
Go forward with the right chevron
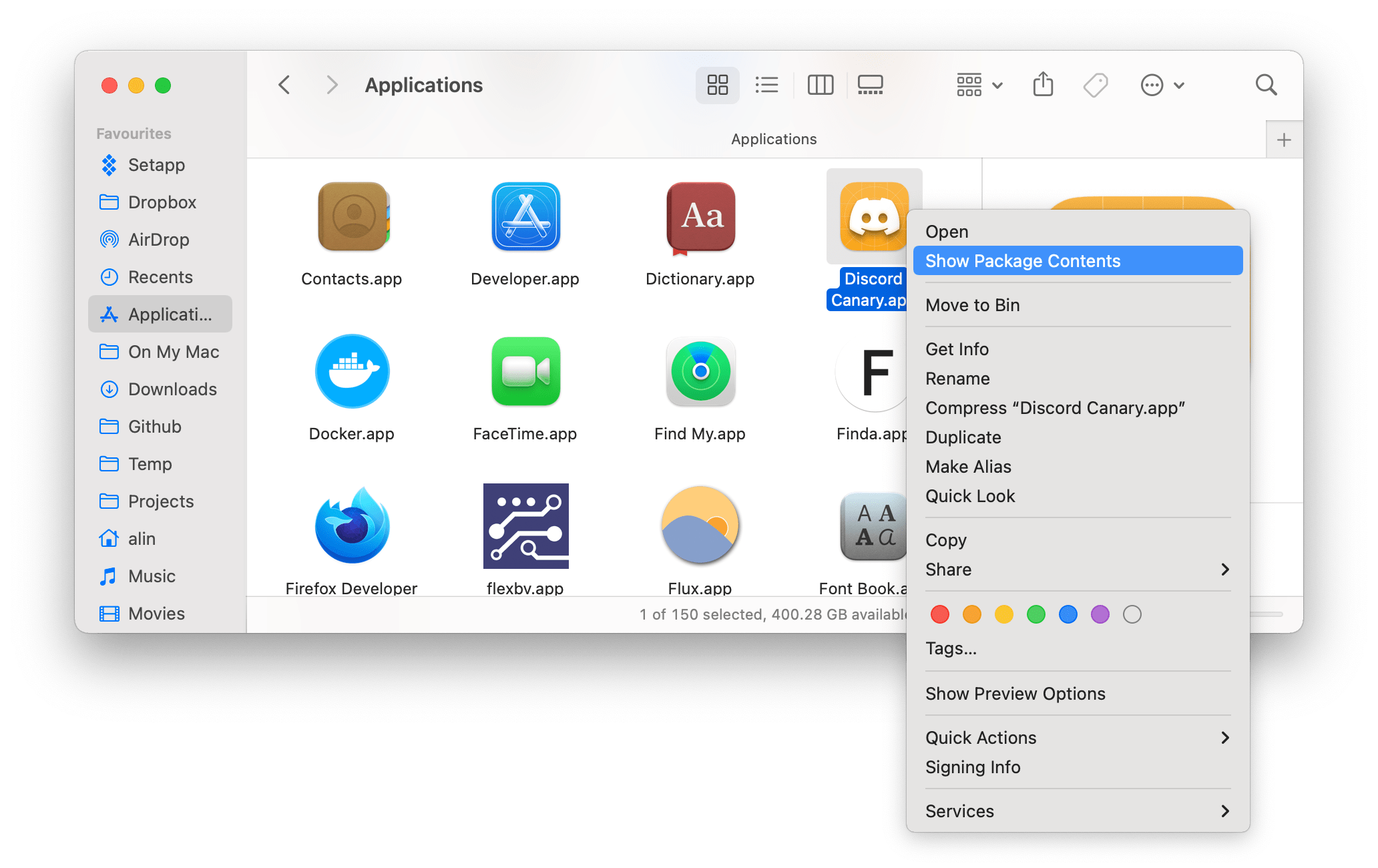(x=332, y=85)
